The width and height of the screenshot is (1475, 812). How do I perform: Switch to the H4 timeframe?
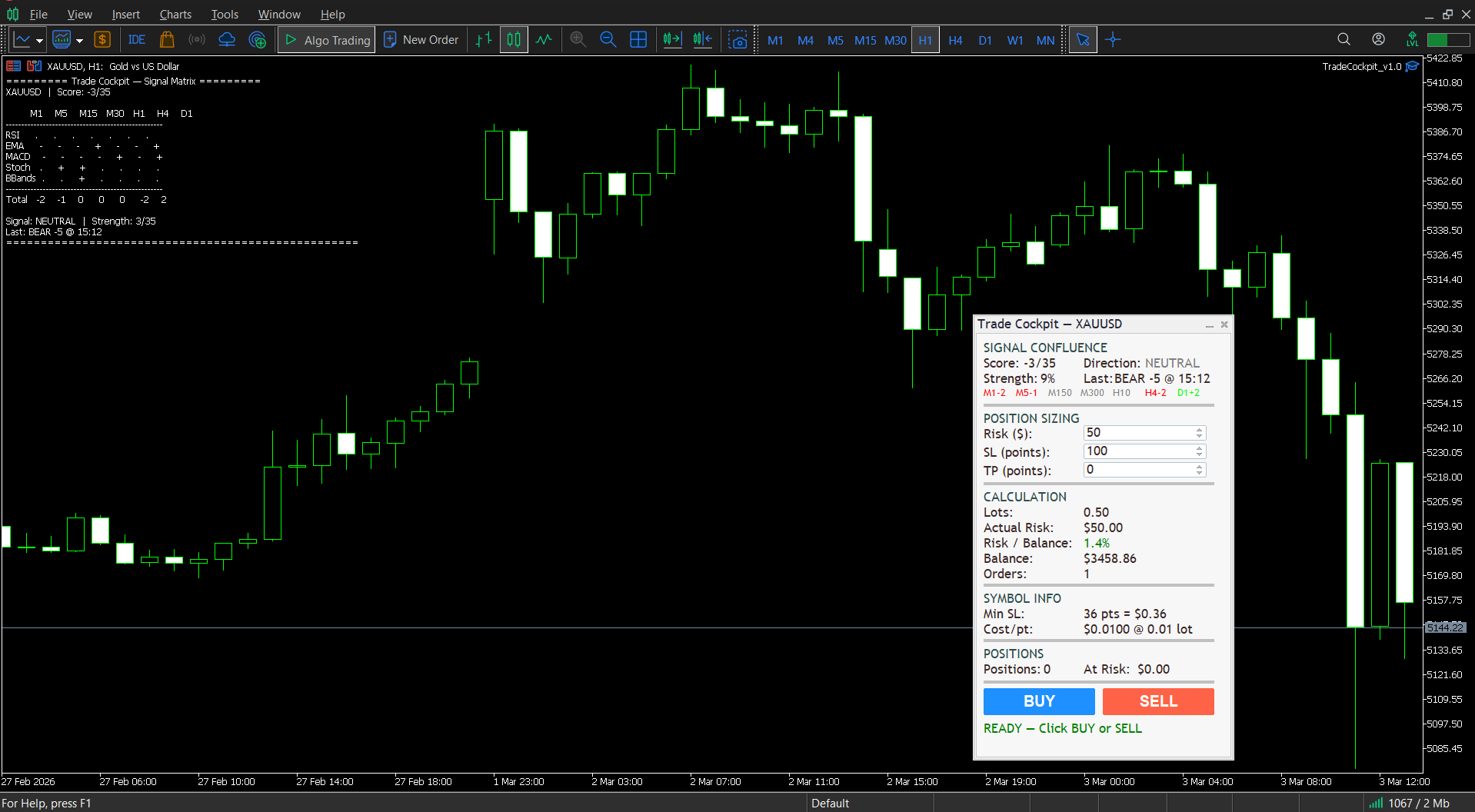(x=955, y=40)
